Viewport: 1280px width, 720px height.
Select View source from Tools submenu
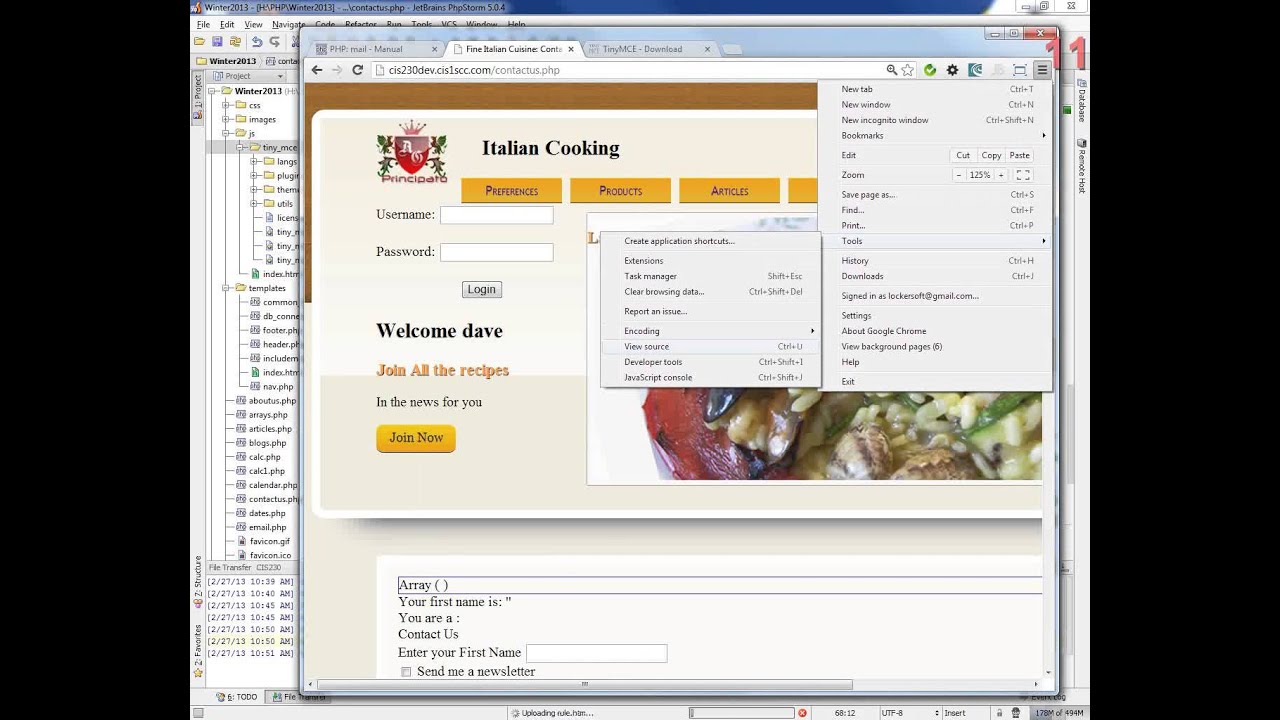(x=710, y=346)
